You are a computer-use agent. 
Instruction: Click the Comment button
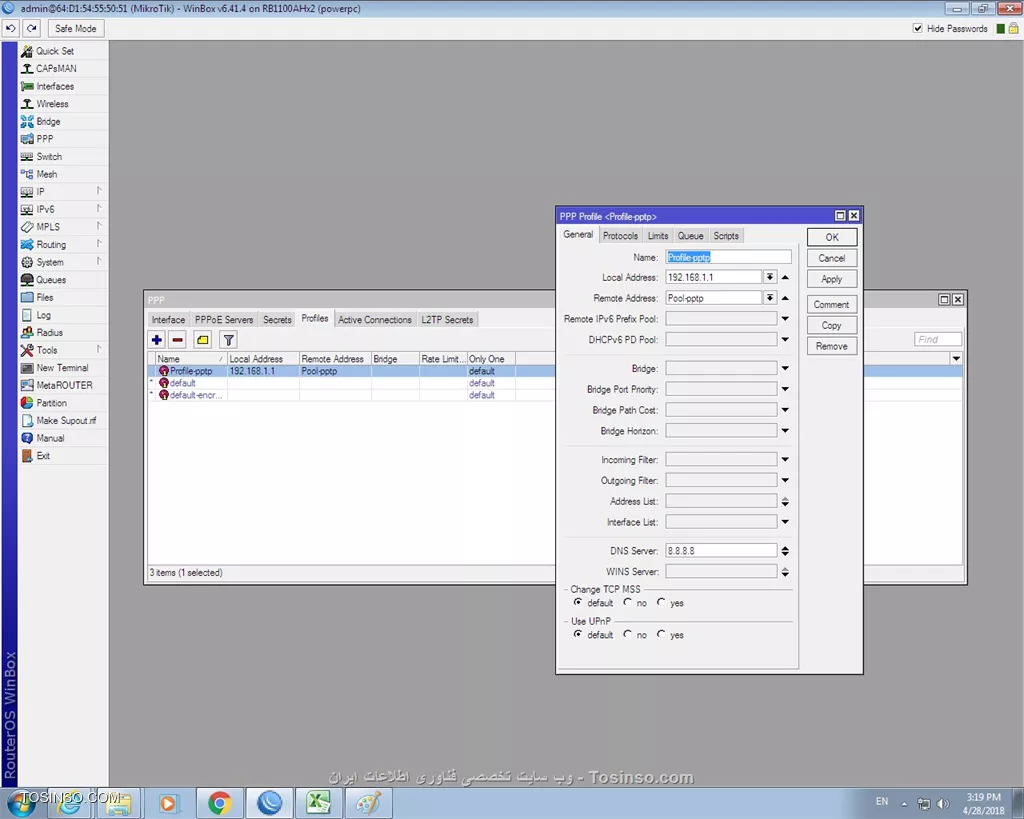(832, 304)
